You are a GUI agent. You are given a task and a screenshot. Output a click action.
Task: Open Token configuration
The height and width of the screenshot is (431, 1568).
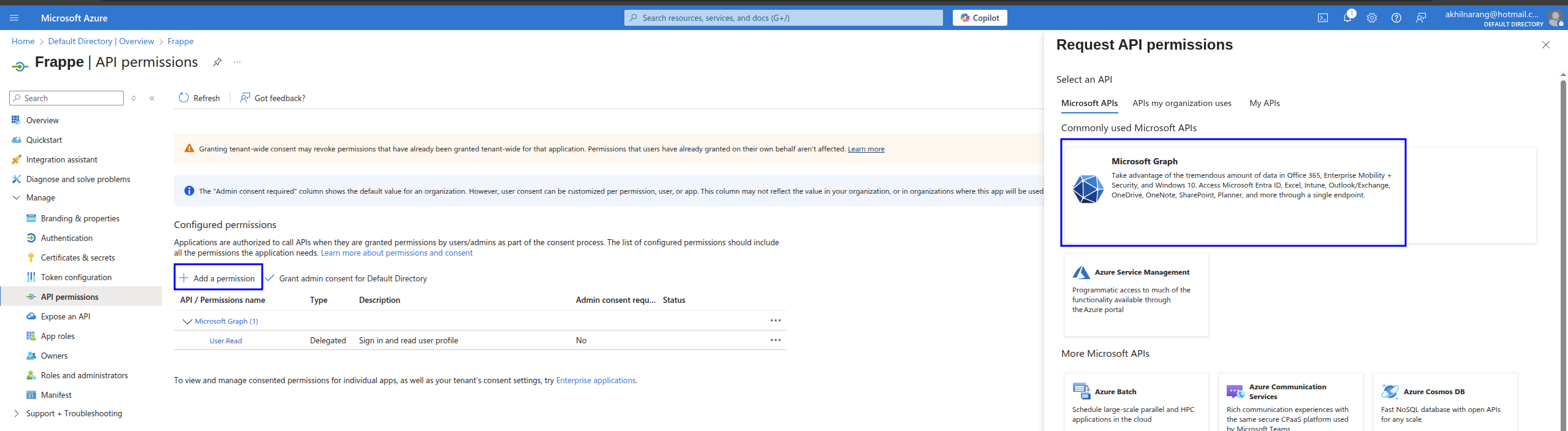[76, 277]
